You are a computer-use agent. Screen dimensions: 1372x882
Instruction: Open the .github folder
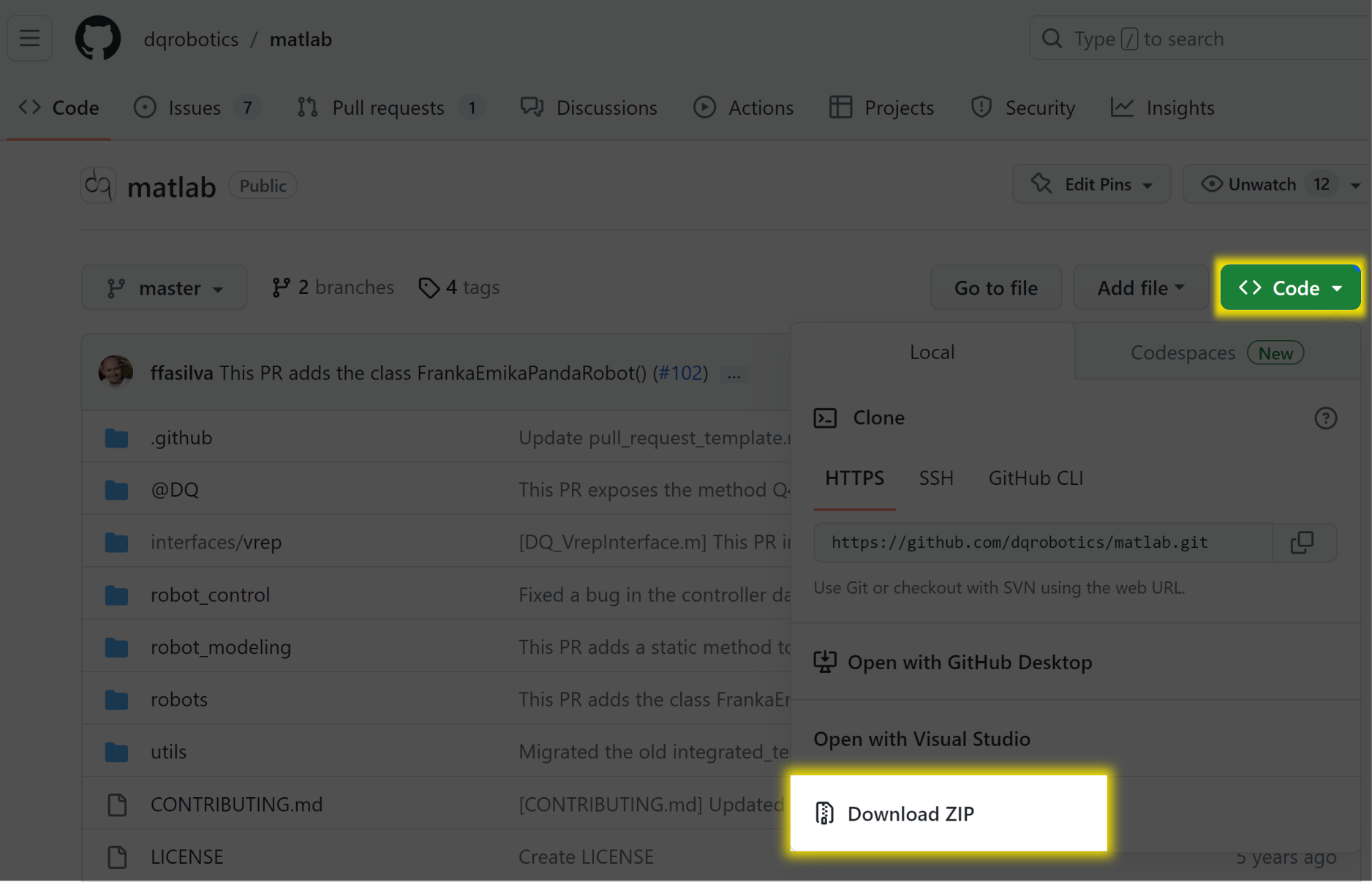click(181, 437)
